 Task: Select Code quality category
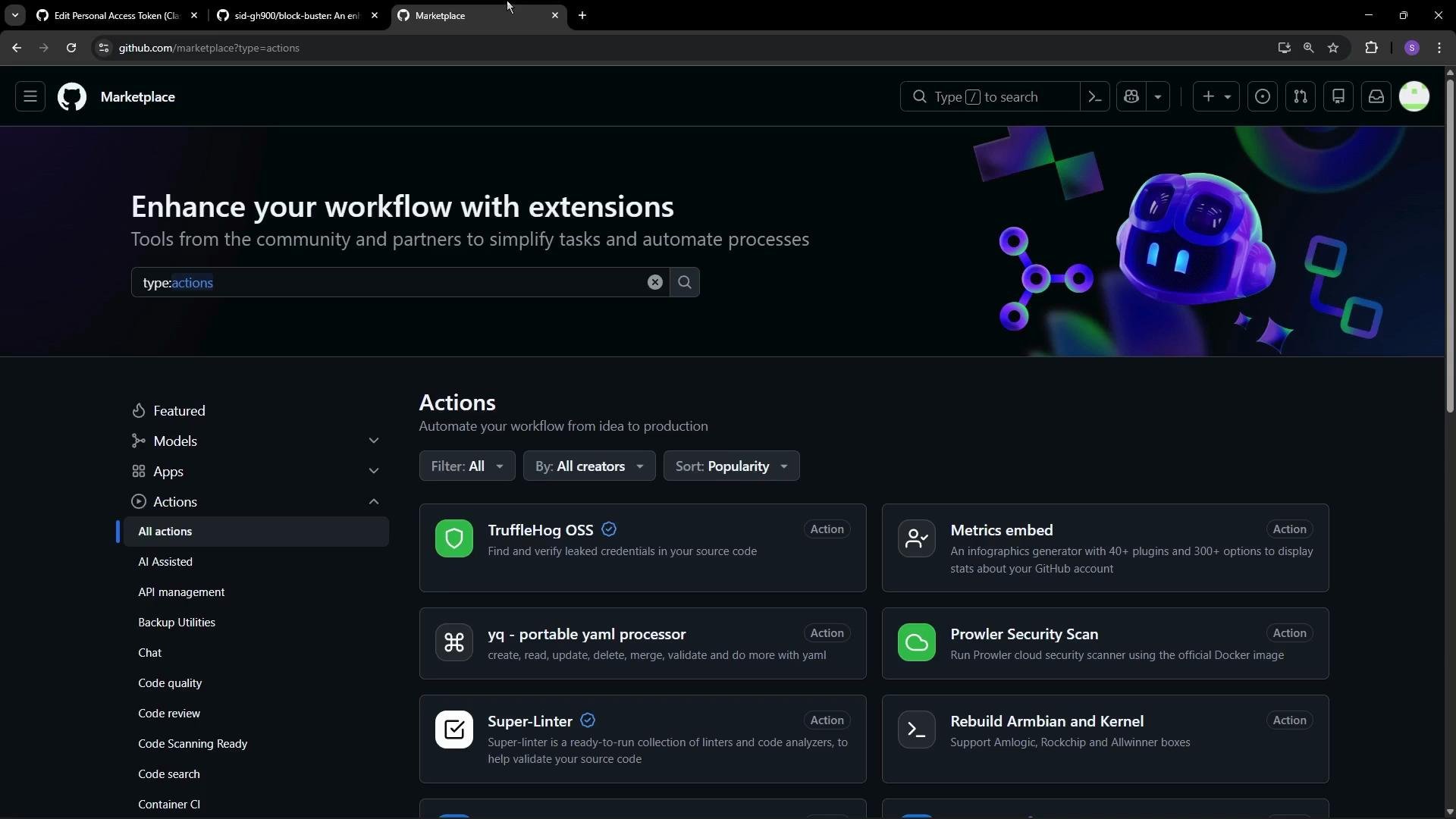pos(256,684)
